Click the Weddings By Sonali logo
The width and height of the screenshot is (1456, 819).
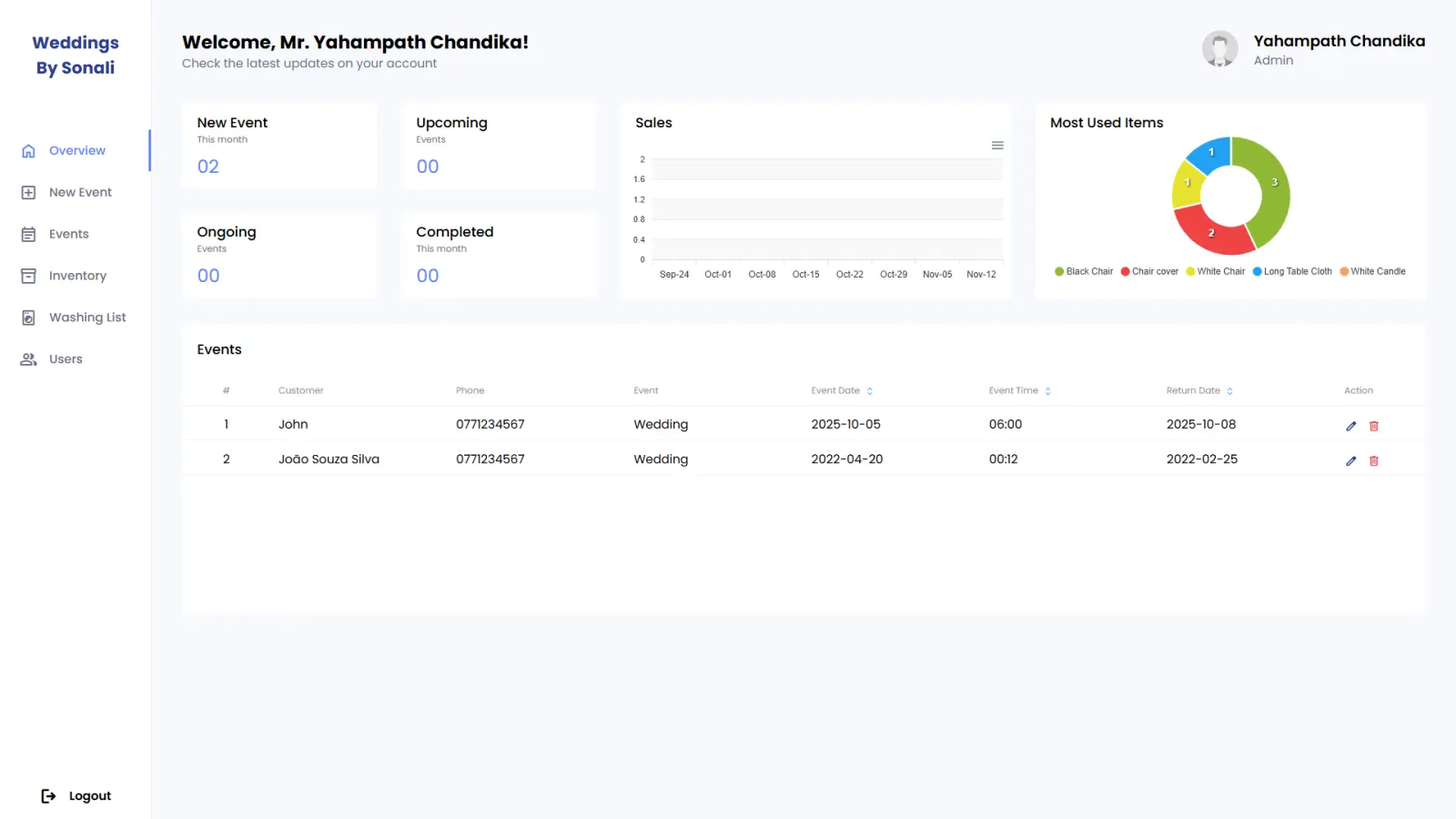[x=76, y=55]
